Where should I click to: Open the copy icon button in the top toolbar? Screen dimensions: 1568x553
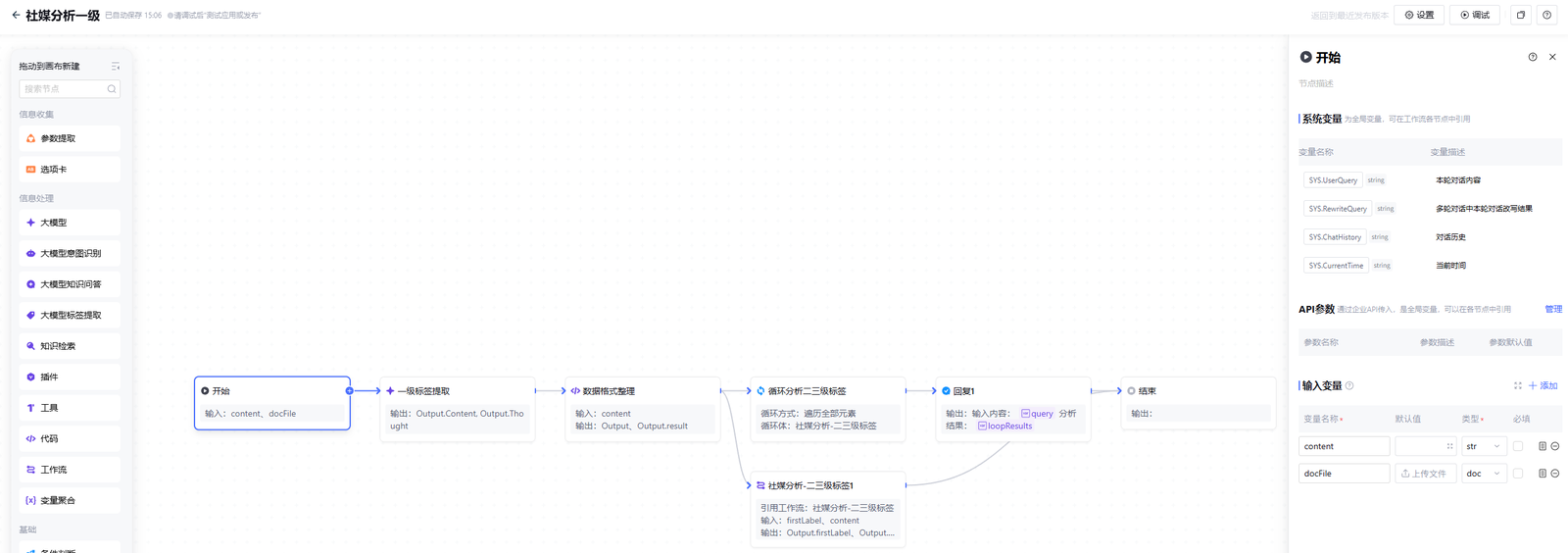[x=1520, y=15]
